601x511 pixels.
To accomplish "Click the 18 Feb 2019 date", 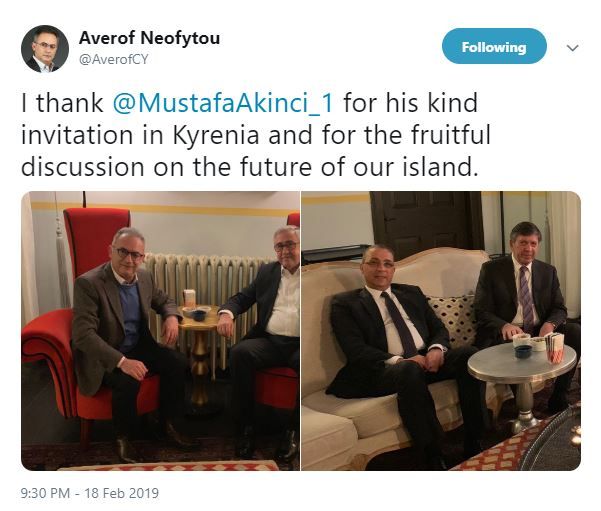I will [122, 493].
